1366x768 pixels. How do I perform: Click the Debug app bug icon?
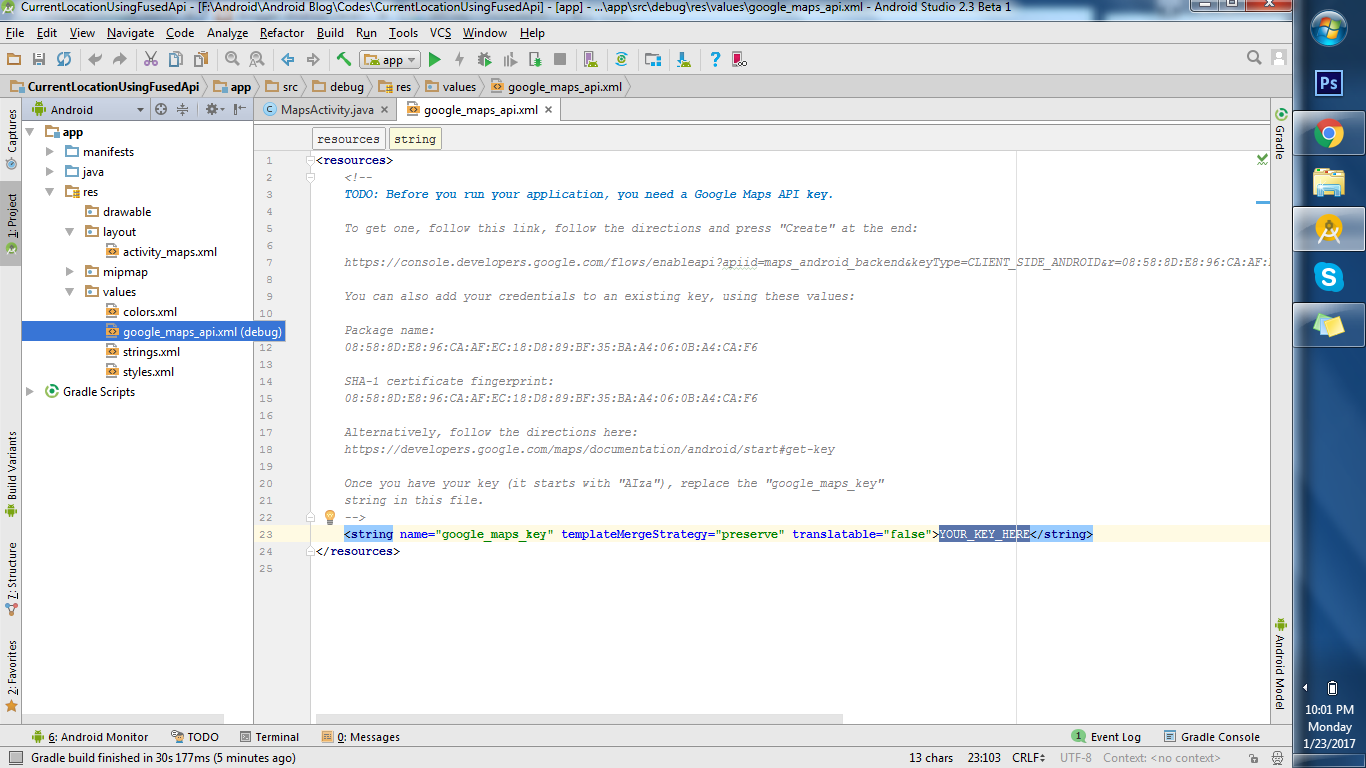(484, 60)
